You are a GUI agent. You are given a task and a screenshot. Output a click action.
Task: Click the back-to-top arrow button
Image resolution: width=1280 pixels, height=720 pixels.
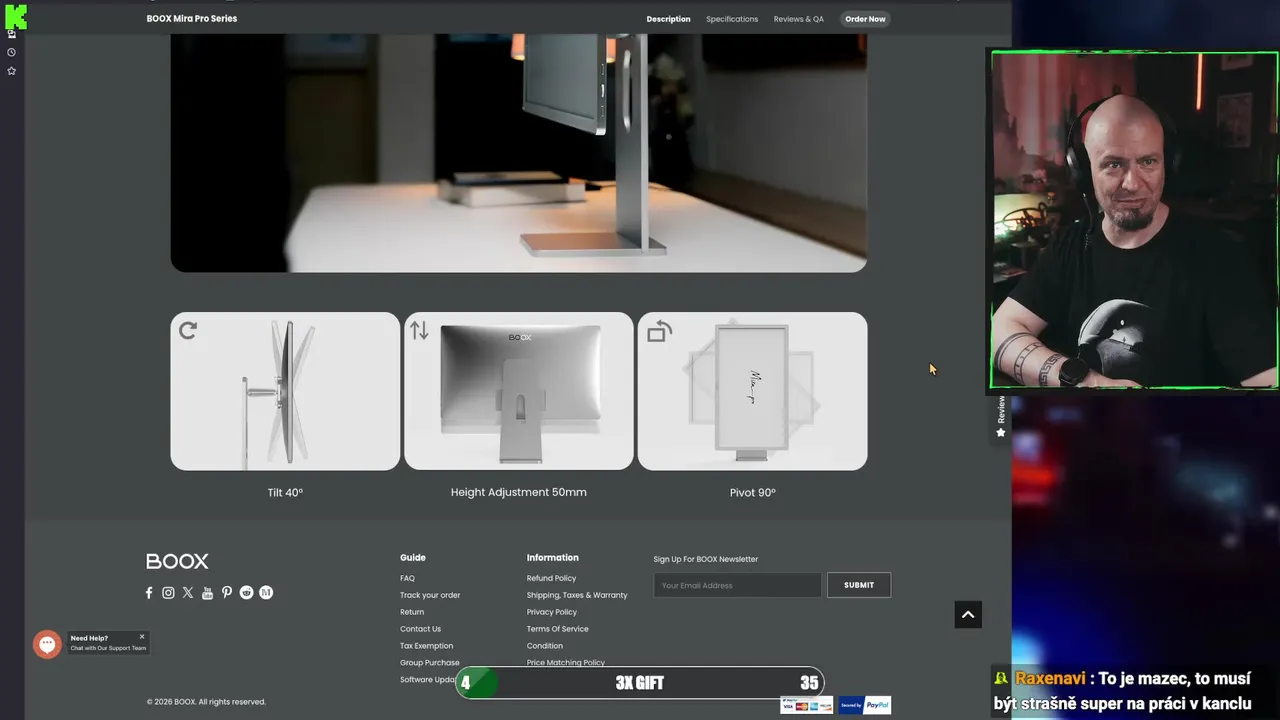pos(968,615)
